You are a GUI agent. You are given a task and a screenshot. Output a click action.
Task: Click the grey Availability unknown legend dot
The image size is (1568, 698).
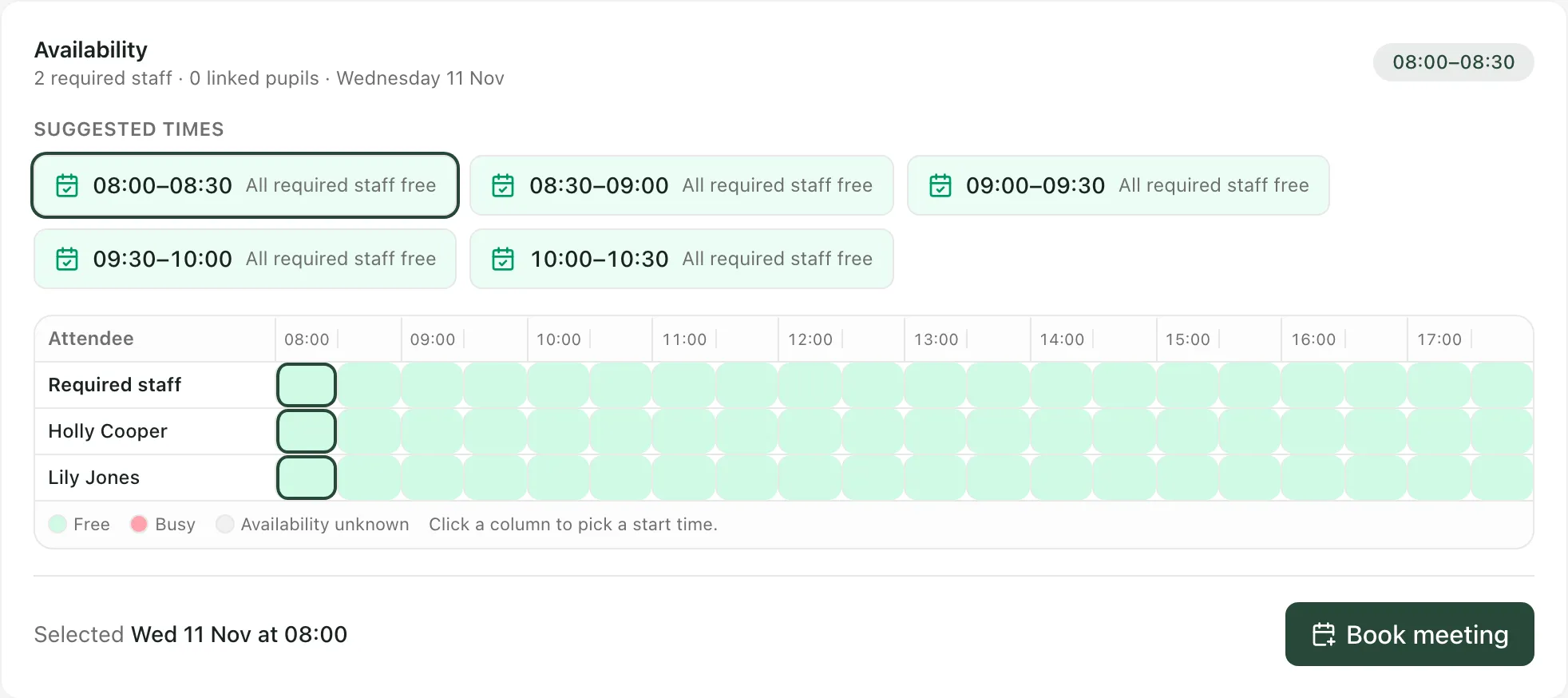coord(224,524)
